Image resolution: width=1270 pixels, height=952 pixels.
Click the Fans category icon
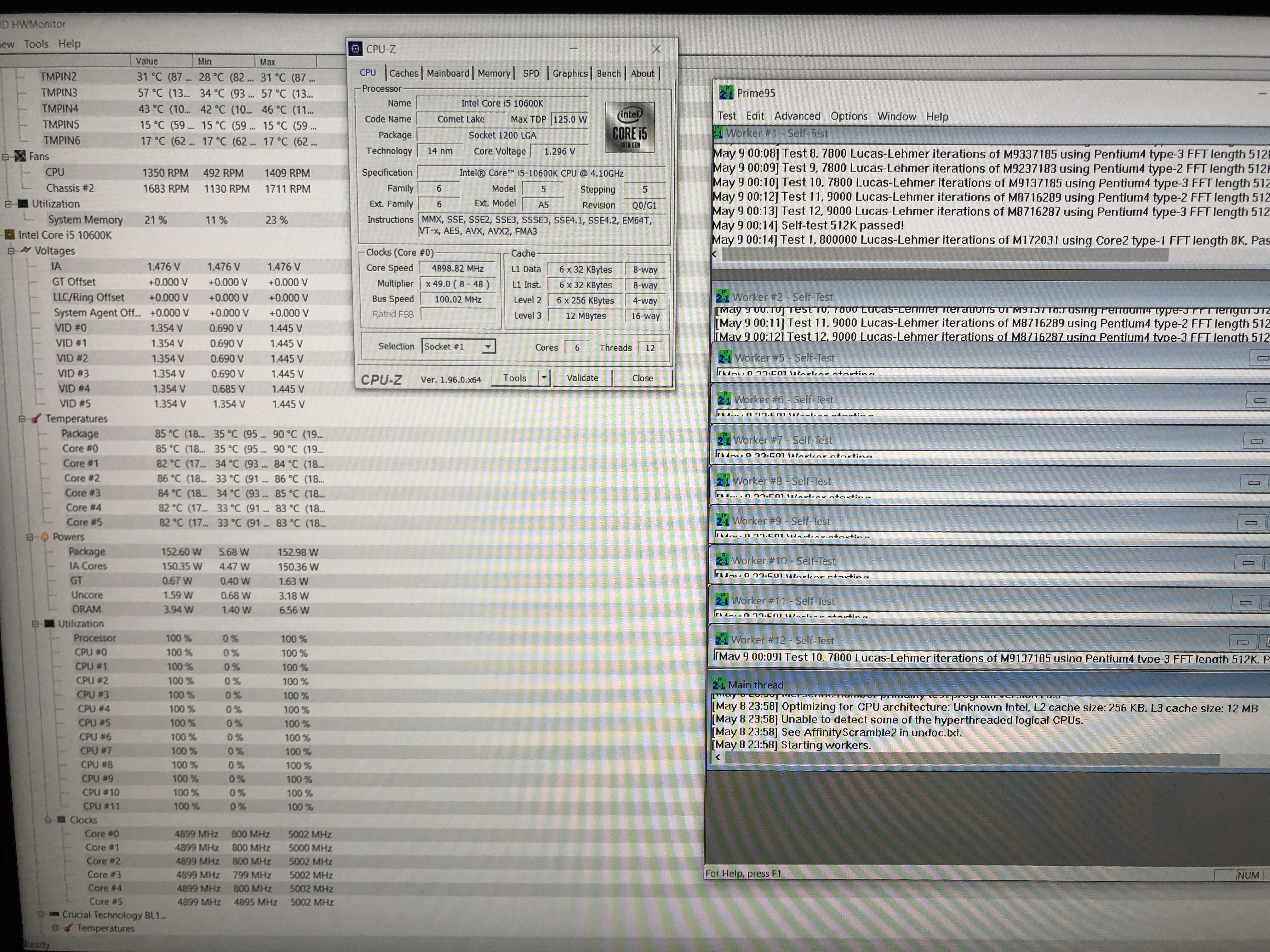tap(21, 156)
